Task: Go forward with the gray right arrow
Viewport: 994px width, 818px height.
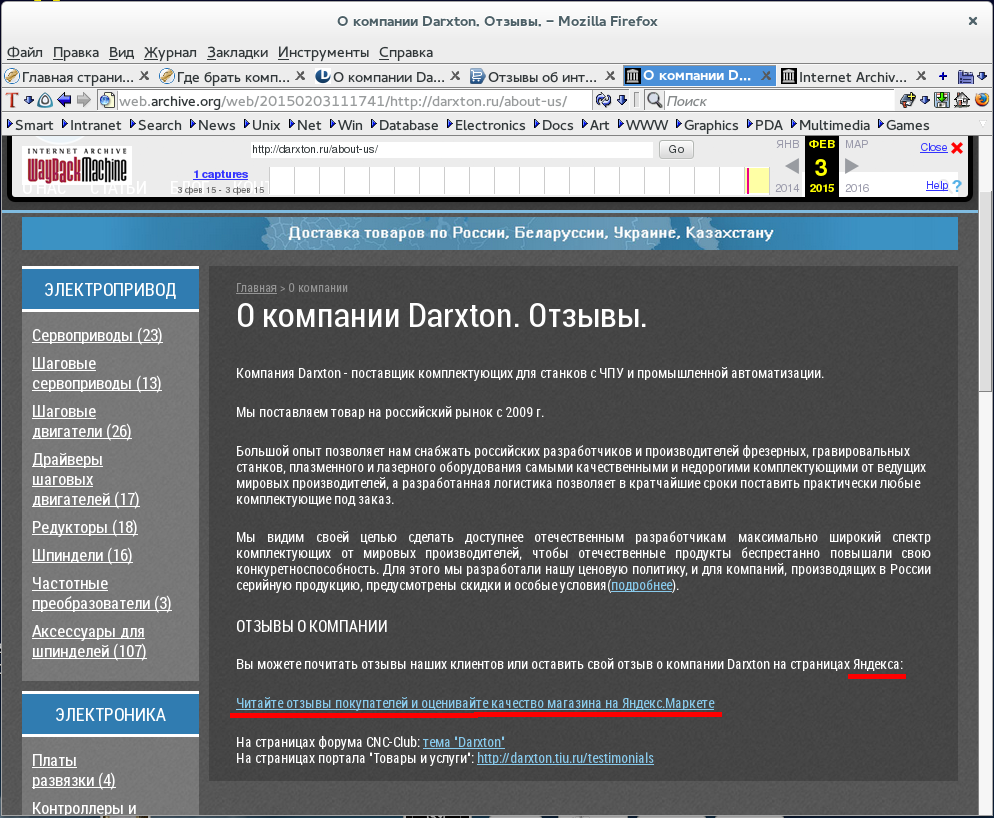Action: tap(84, 100)
